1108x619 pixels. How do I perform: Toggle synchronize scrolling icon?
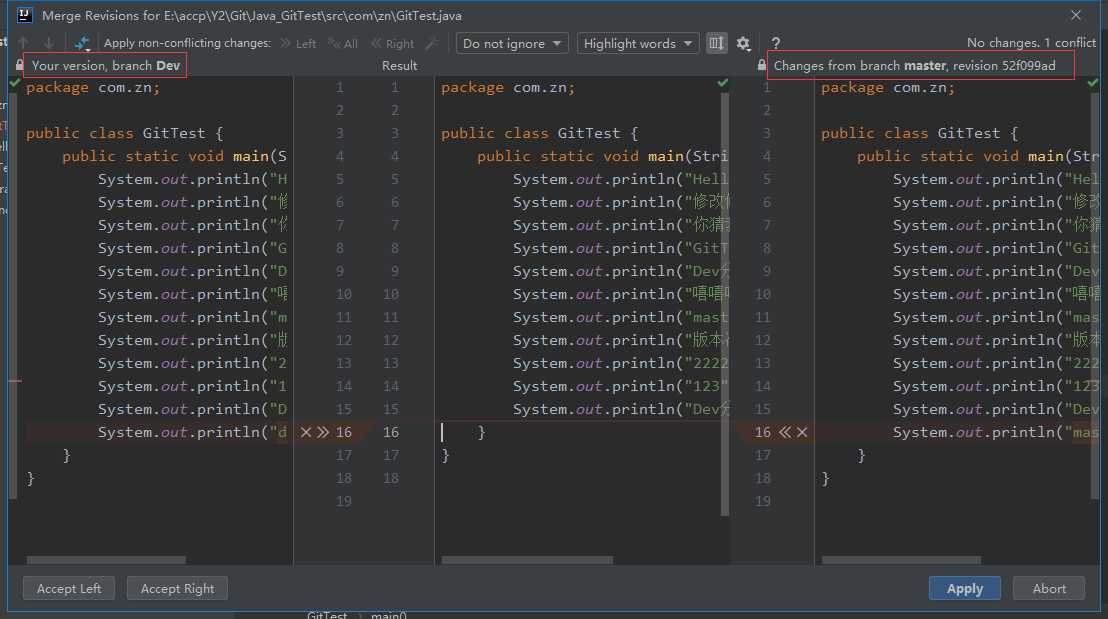point(716,43)
